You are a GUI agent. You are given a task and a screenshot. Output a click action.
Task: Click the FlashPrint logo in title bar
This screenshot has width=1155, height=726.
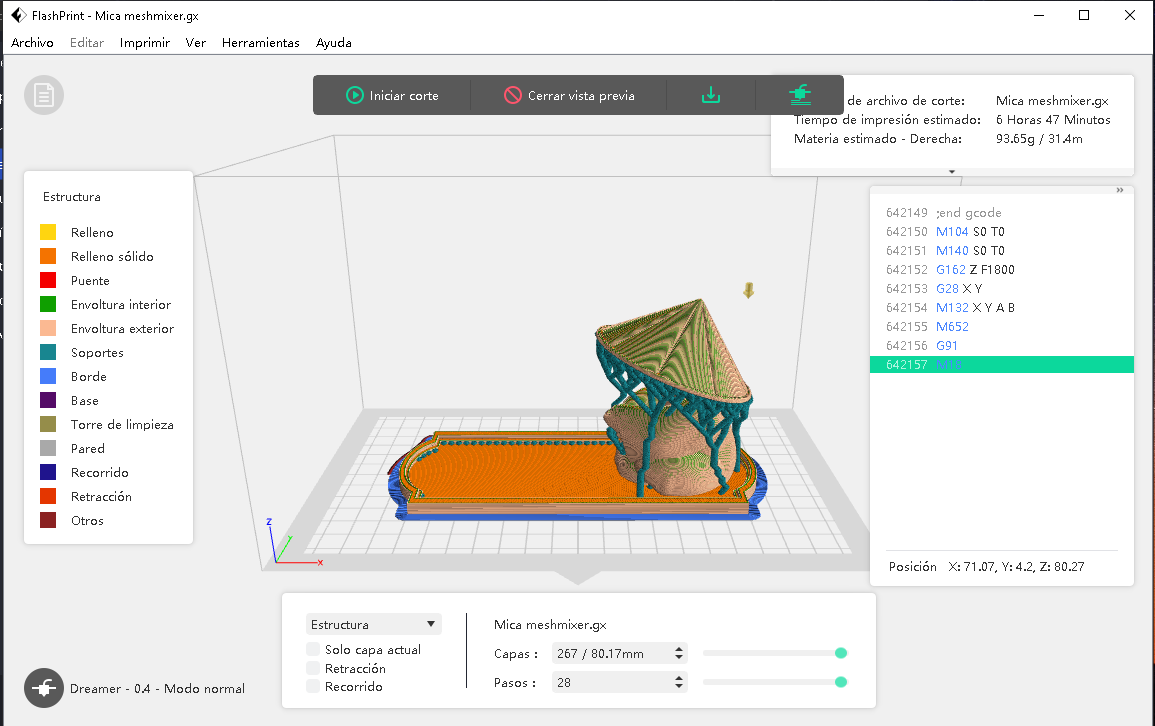[x=18, y=15]
